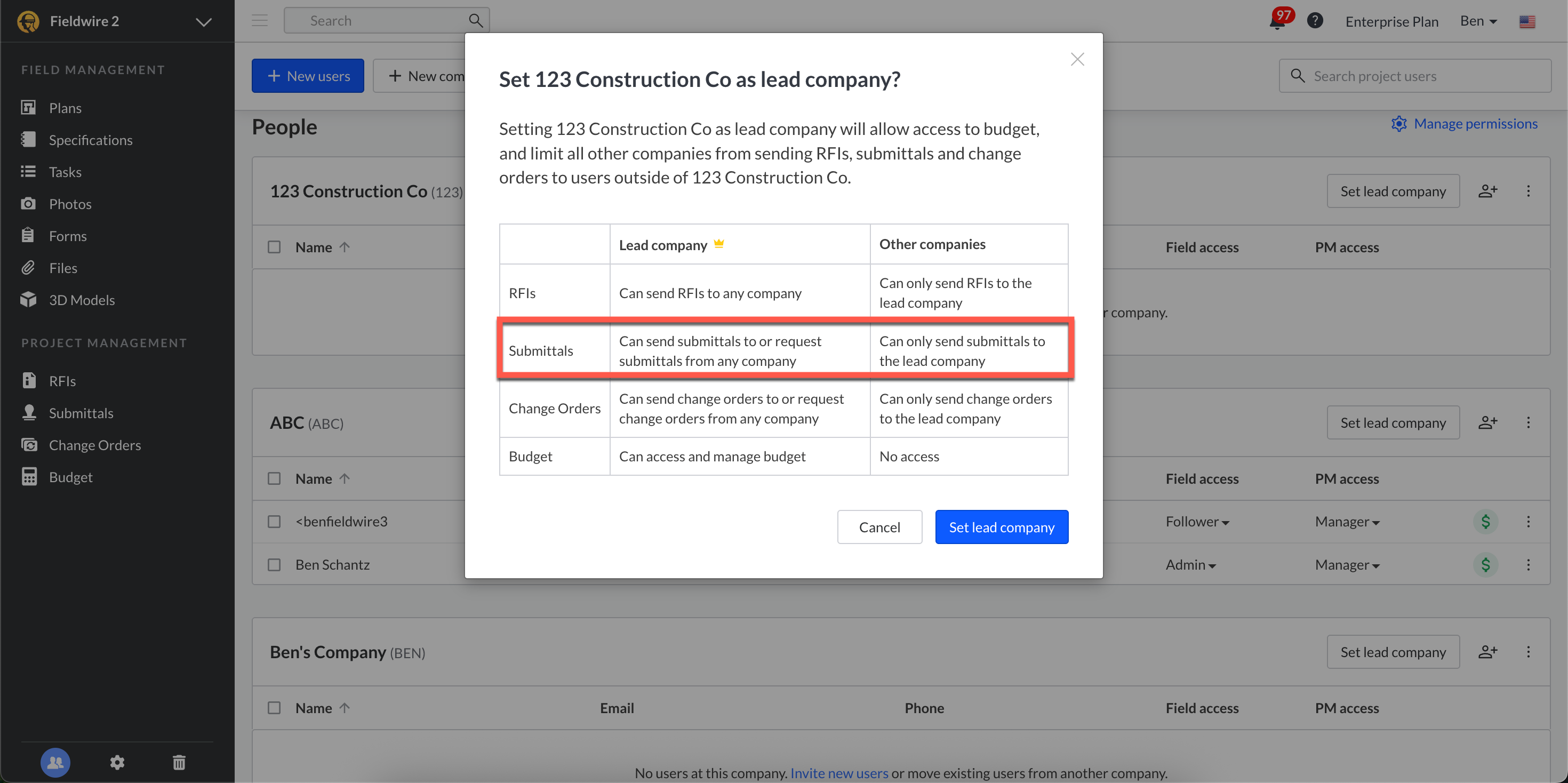
Task: Click Cancel in the dialog
Action: point(879,526)
